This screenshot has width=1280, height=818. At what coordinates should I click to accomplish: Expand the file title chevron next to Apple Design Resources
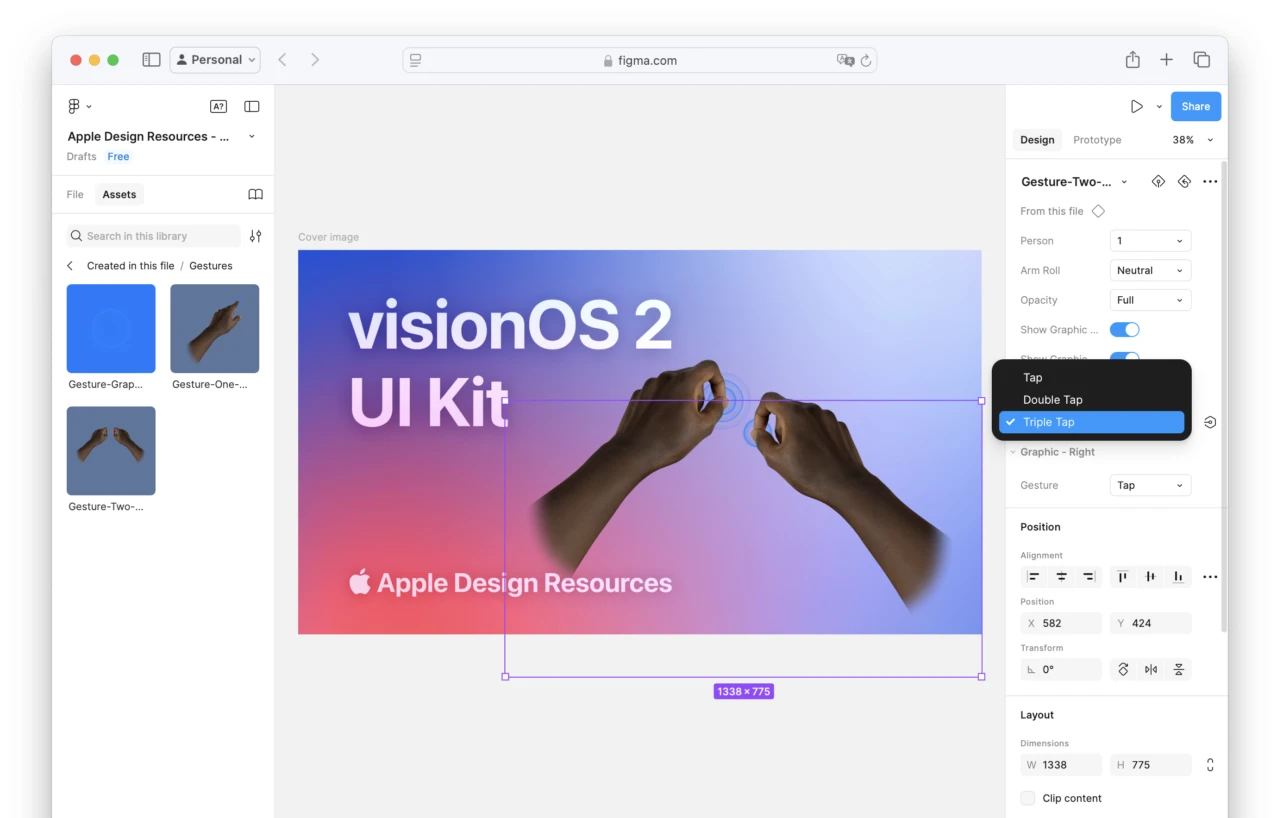point(252,136)
